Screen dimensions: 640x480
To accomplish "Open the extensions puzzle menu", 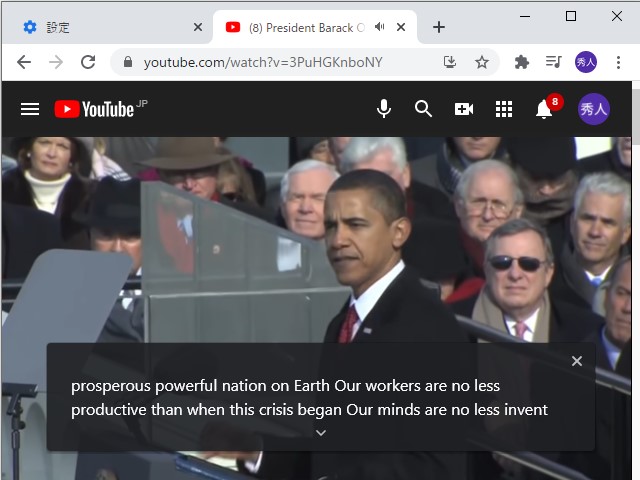I will click(x=522, y=62).
